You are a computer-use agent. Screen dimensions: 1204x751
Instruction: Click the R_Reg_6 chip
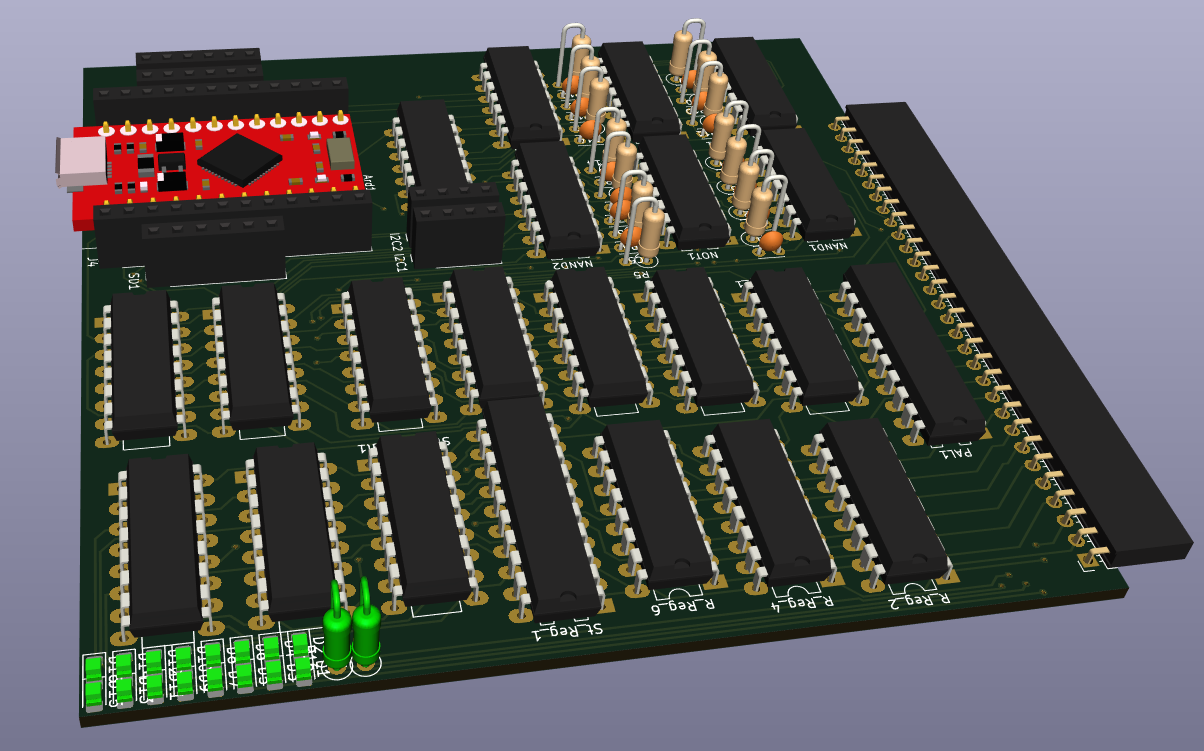(659, 503)
